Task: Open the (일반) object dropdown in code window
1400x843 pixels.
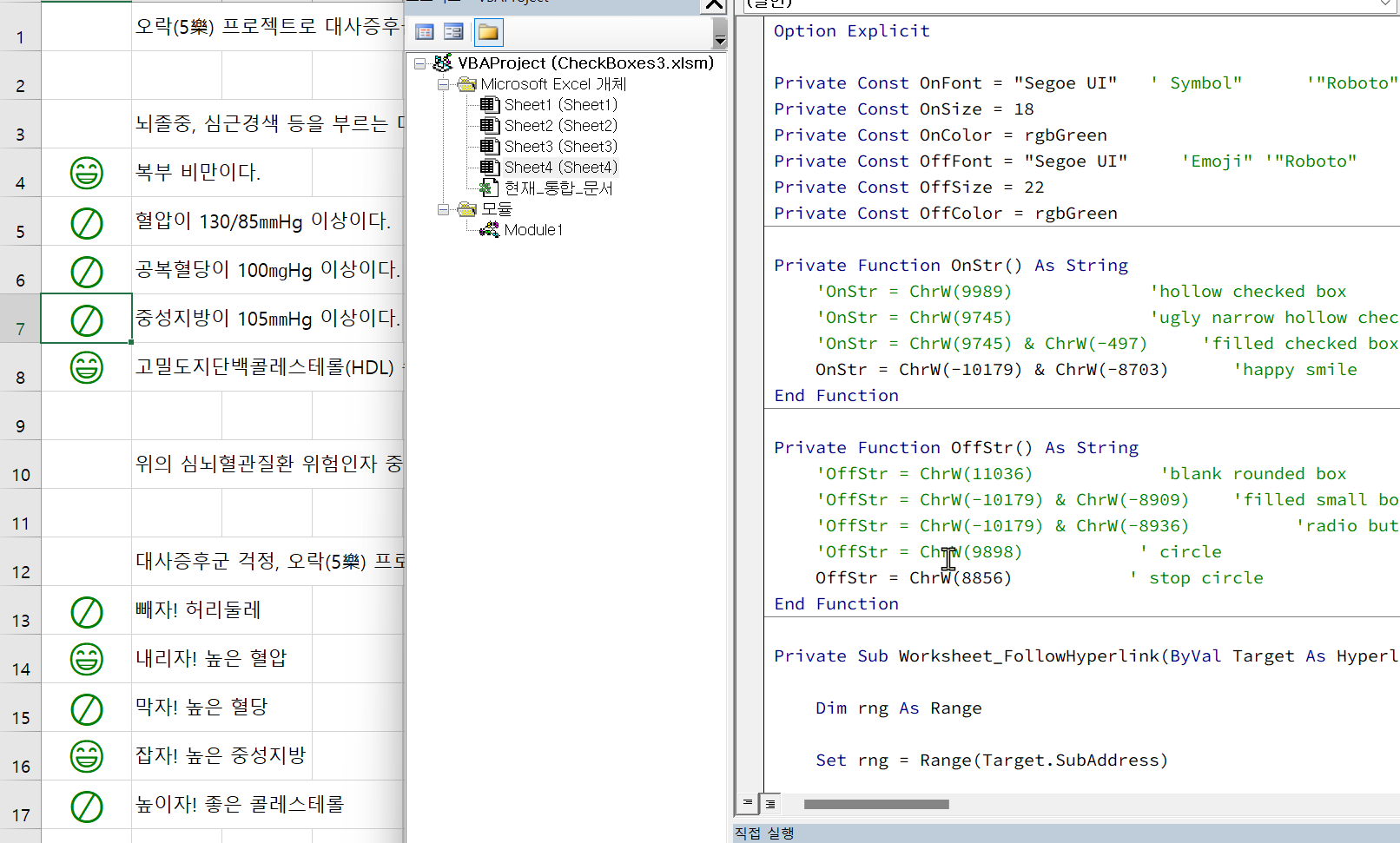Action: [x=1387, y=4]
